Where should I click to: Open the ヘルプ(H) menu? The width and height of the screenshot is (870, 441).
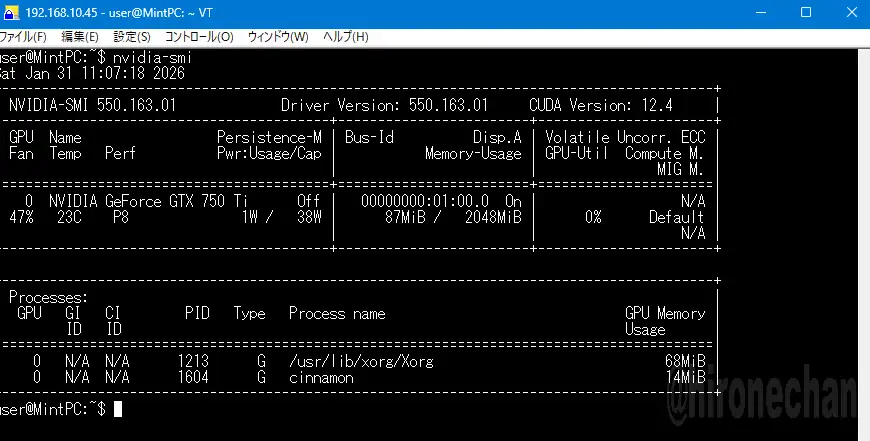click(x=345, y=37)
